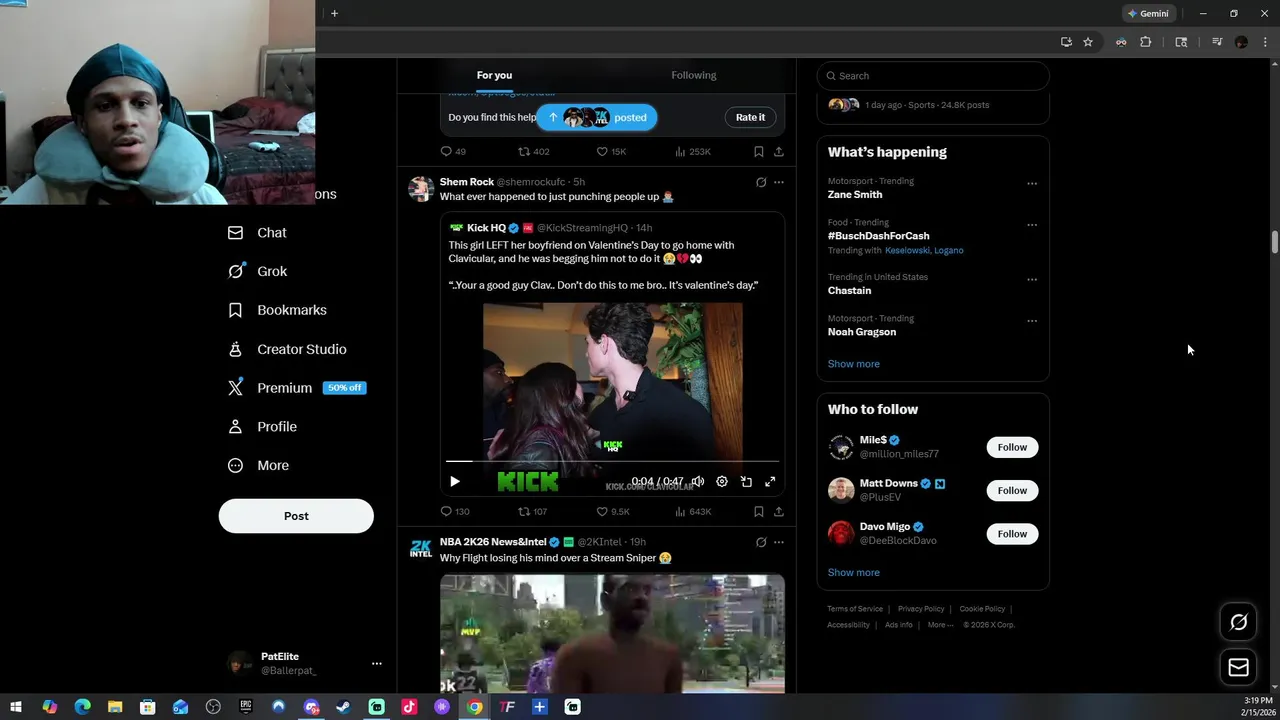This screenshot has height=720, width=1280.
Task: Toggle picture-in-picture on the video
Action: tap(746, 481)
